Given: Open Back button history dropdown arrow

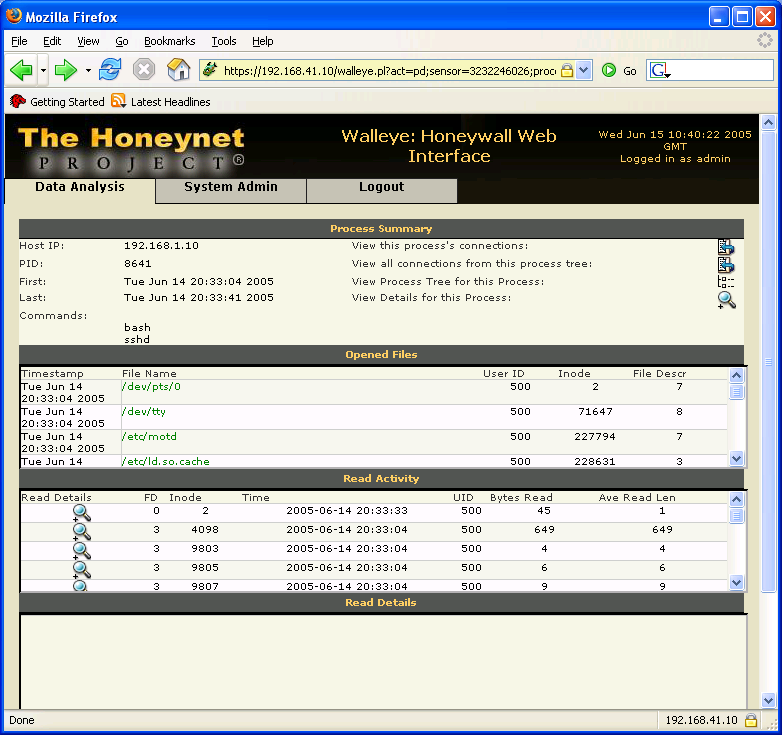Looking at the screenshot, I should (43, 70).
